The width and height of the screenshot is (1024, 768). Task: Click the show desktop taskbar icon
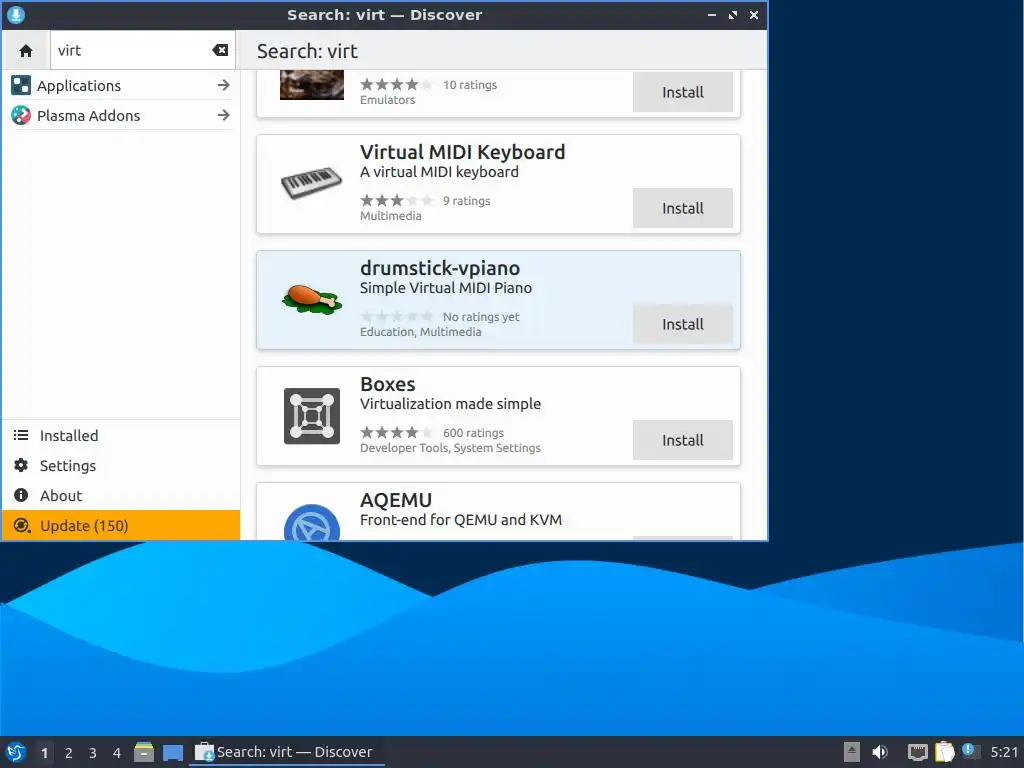click(173, 752)
